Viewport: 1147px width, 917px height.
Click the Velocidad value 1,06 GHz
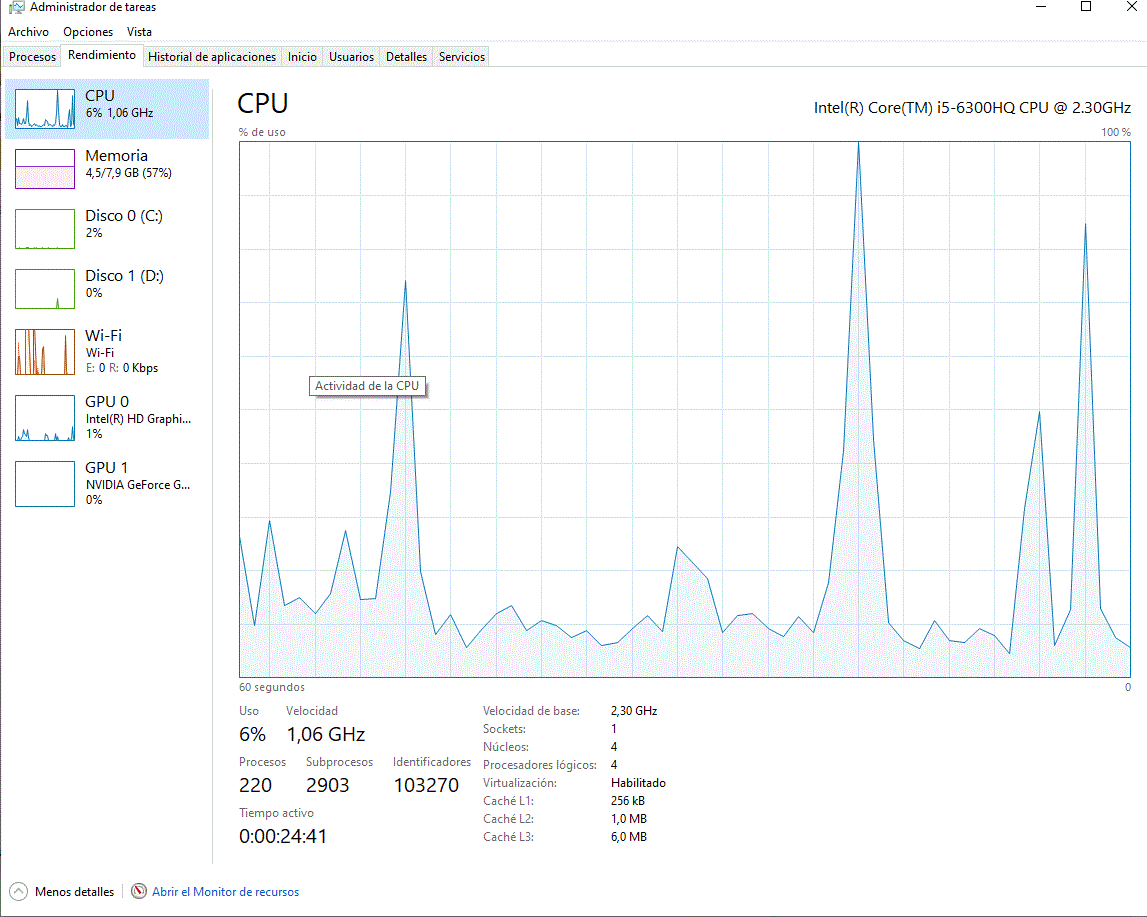326,734
